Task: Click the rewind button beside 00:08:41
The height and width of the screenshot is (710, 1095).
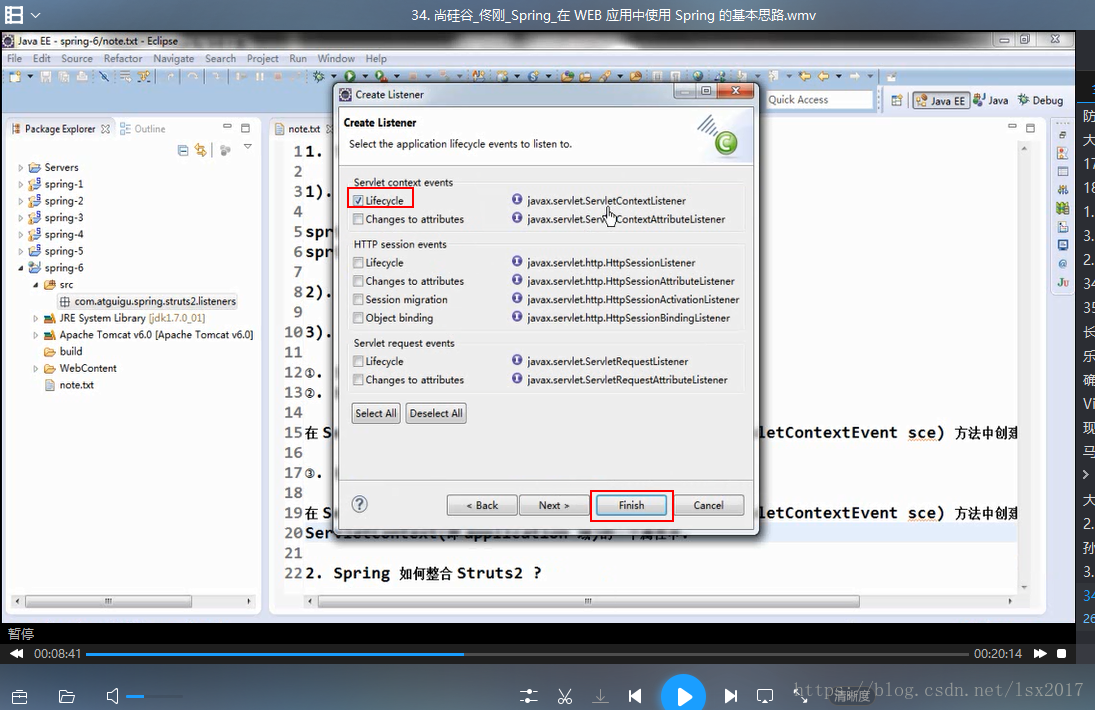Action: pyautogui.click(x=16, y=653)
